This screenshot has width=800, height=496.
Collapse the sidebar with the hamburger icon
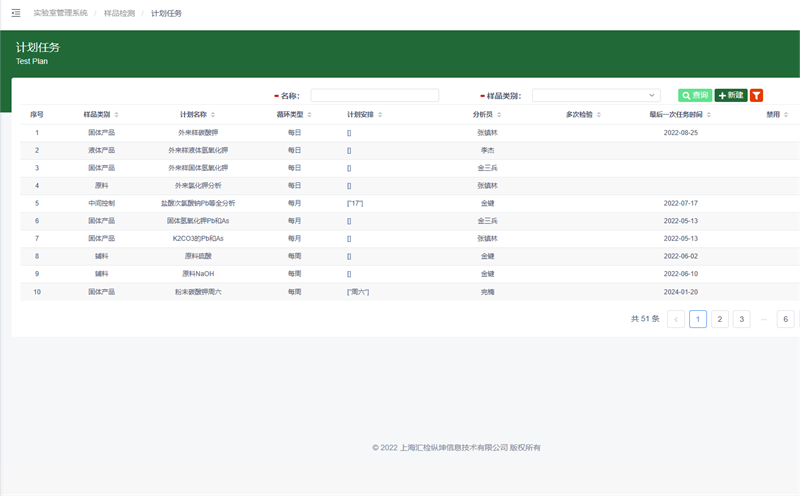point(15,13)
